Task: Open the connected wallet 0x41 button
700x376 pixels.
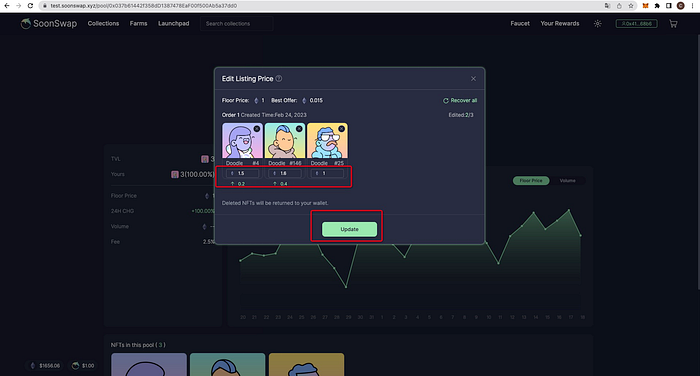Action: tap(636, 24)
